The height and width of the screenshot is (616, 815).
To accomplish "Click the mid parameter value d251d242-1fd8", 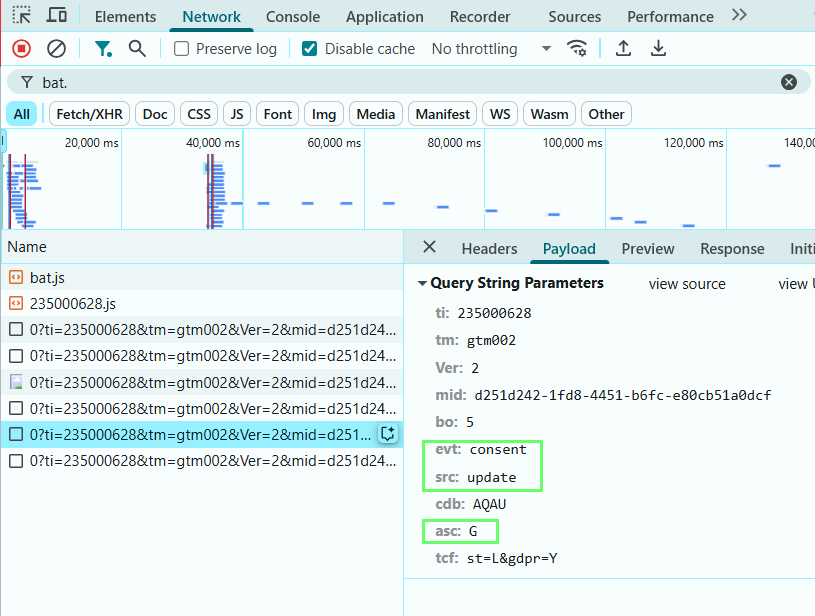I will [623, 395].
